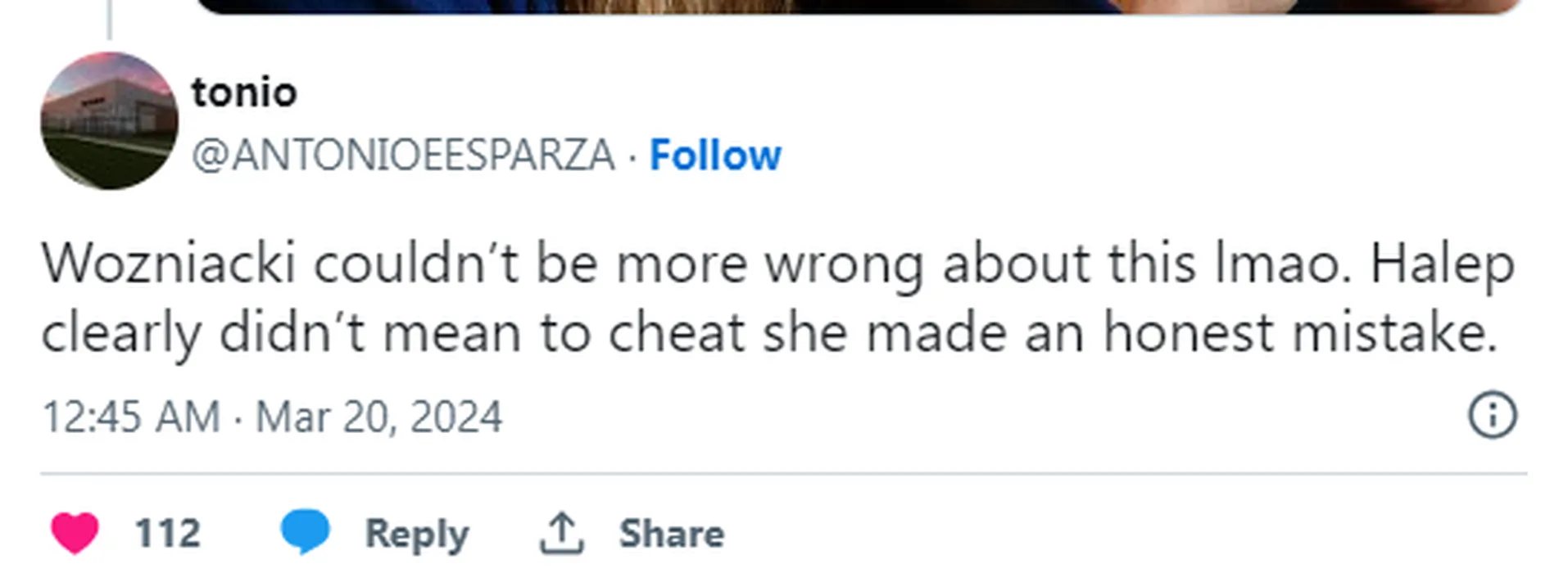Screen dimensions: 1568x573
Task: Click the 12:45 AM time text
Action: click(131, 417)
